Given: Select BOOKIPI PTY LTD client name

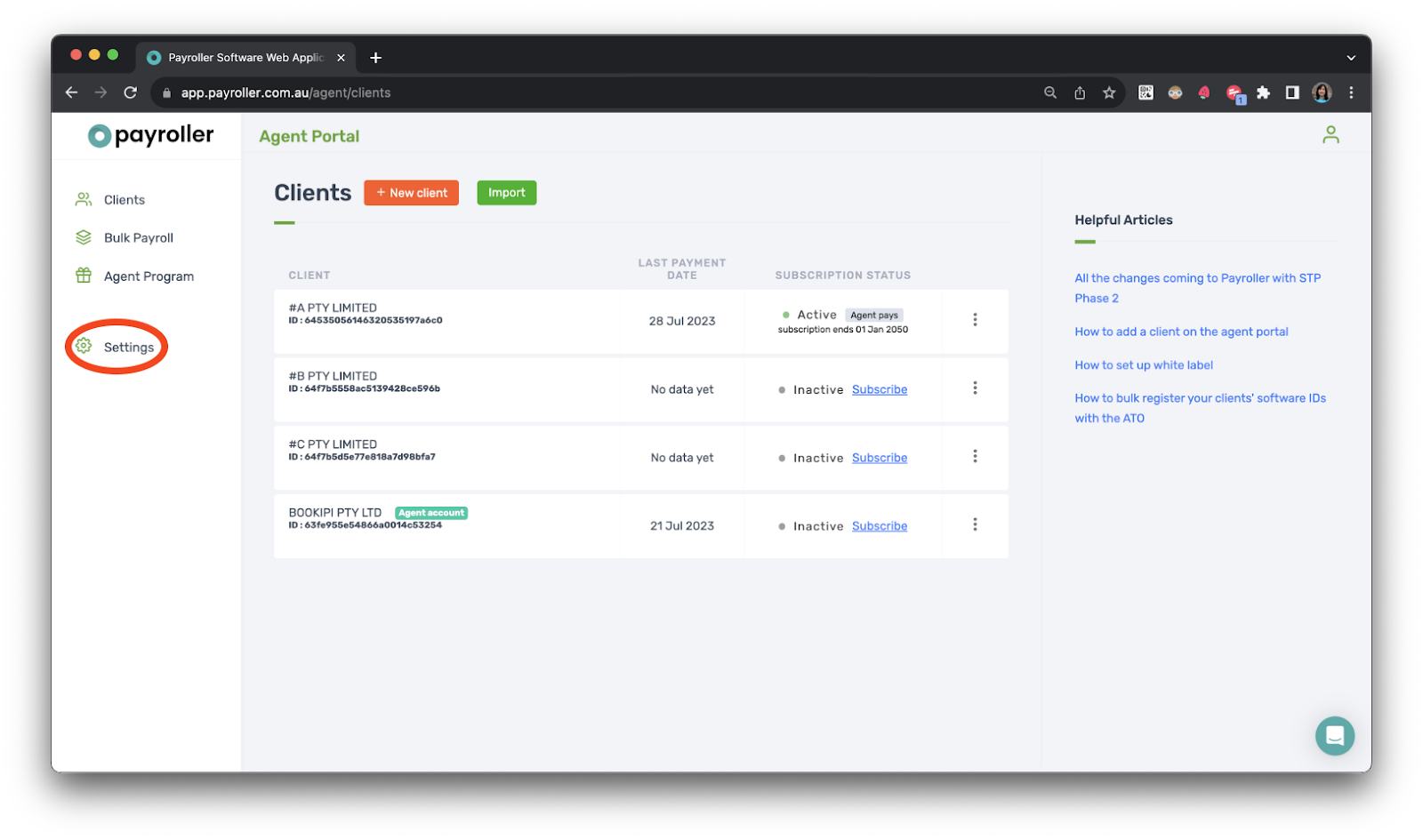Looking at the screenshot, I should pos(335,513).
